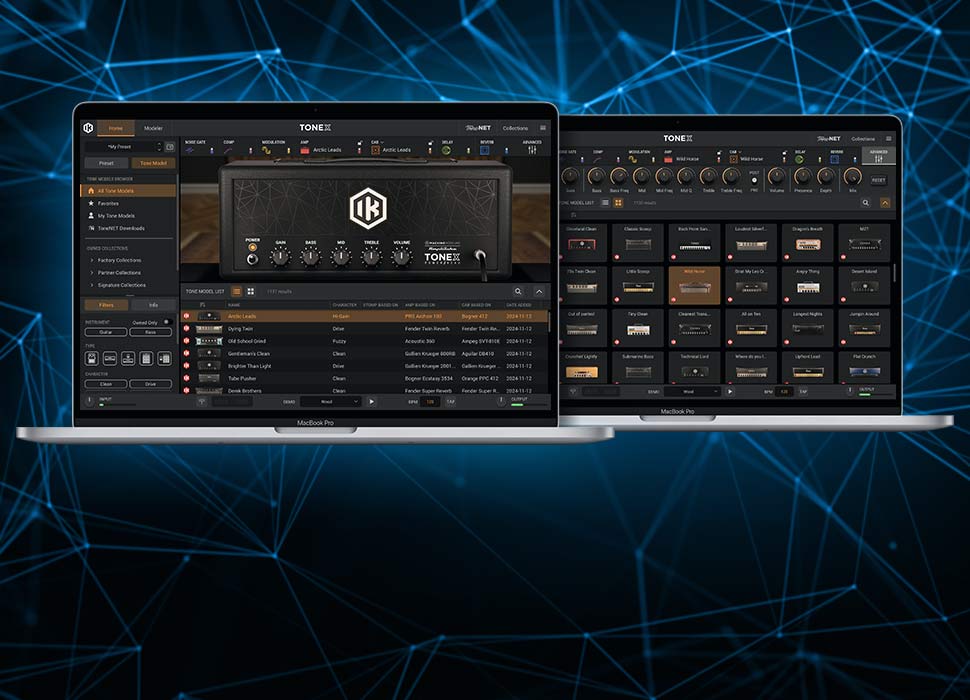Click the amp Gain knob
Screen dimensions: 970x700
point(280,257)
